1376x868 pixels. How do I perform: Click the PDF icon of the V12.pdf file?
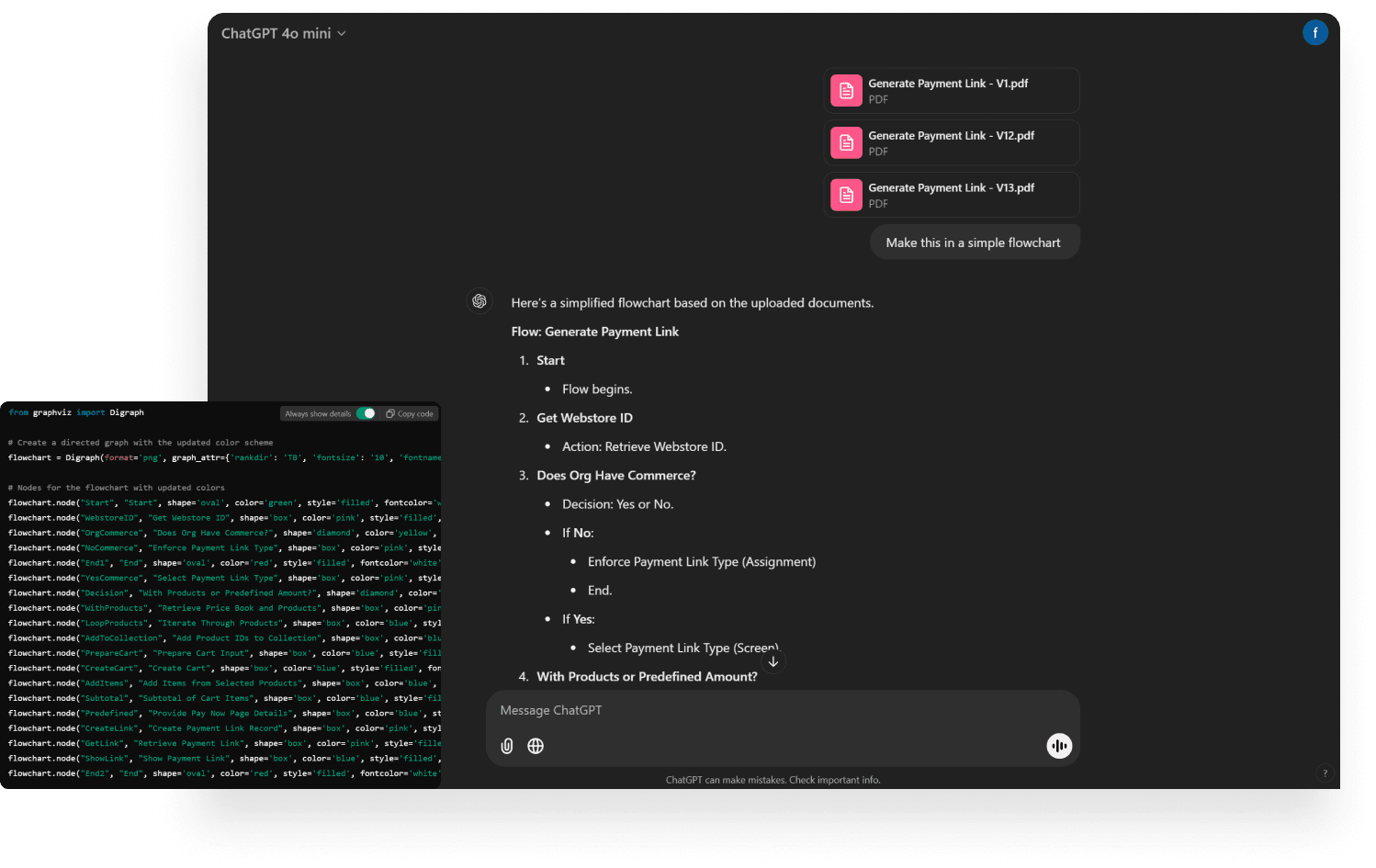point(846,143)
